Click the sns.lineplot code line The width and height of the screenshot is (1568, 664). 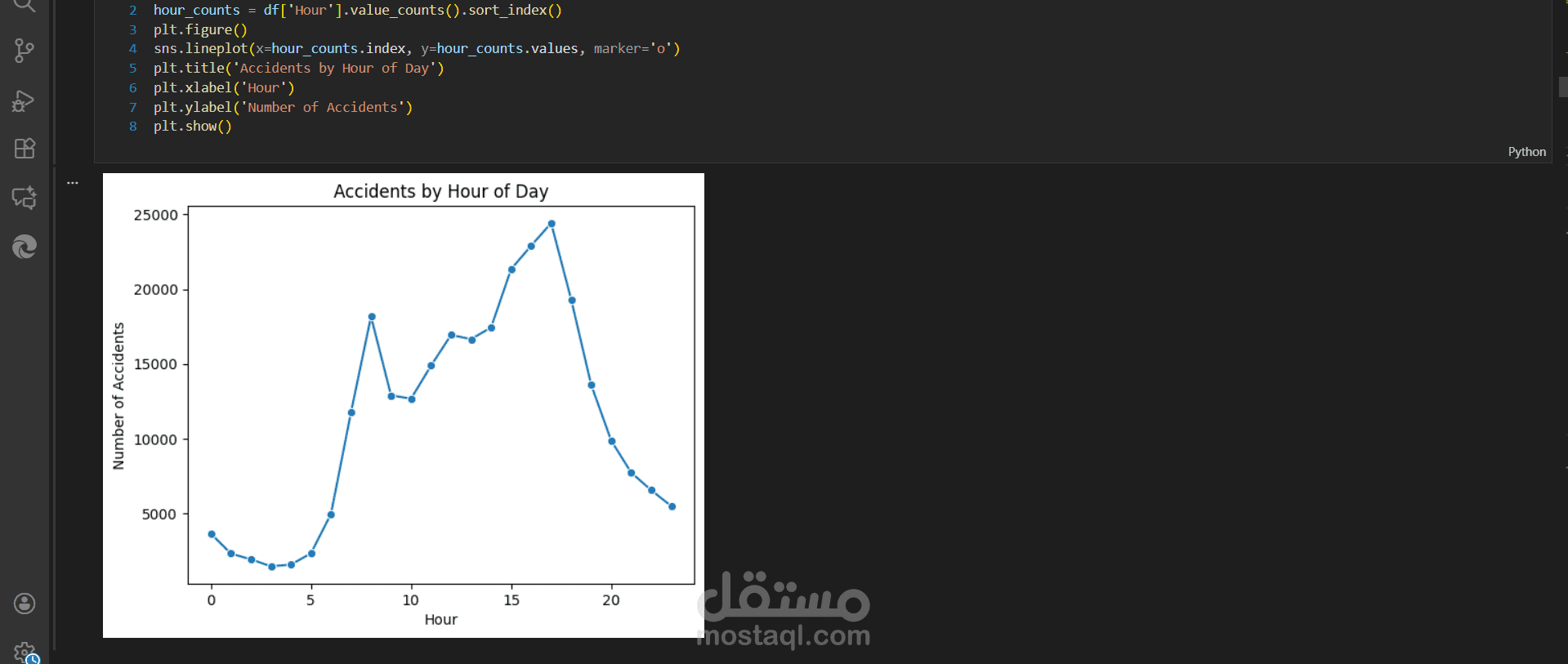416,49
